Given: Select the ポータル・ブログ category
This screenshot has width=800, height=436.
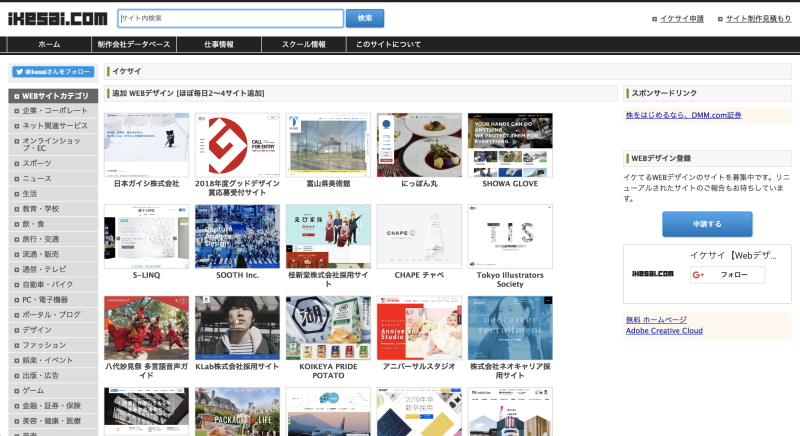Looking at the screenshot, I should point(53,315).
